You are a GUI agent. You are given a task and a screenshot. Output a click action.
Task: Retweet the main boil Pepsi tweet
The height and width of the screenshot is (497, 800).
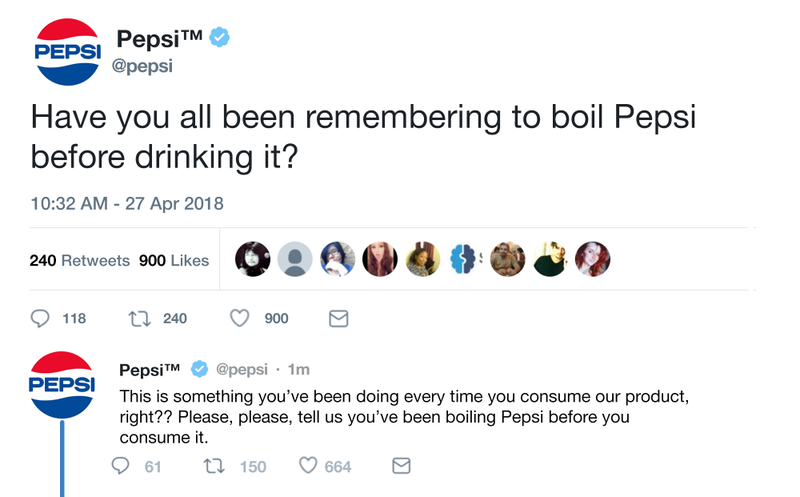[x=139, y=319]
